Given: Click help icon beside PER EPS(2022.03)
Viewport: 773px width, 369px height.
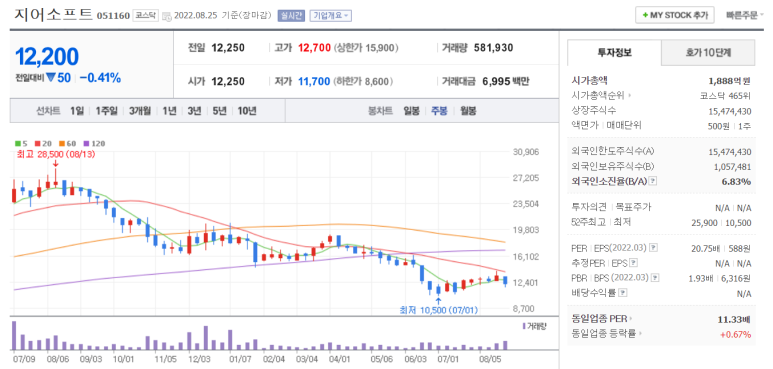Looking at the screenshot, I should [654, 247].
